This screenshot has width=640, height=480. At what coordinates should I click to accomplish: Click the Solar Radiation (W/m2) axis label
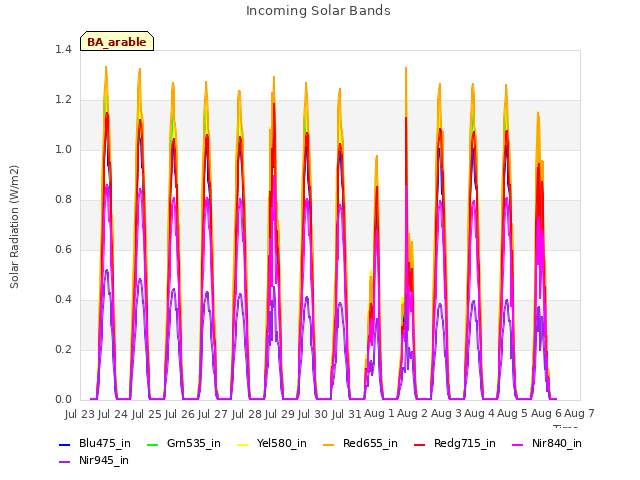14,227
